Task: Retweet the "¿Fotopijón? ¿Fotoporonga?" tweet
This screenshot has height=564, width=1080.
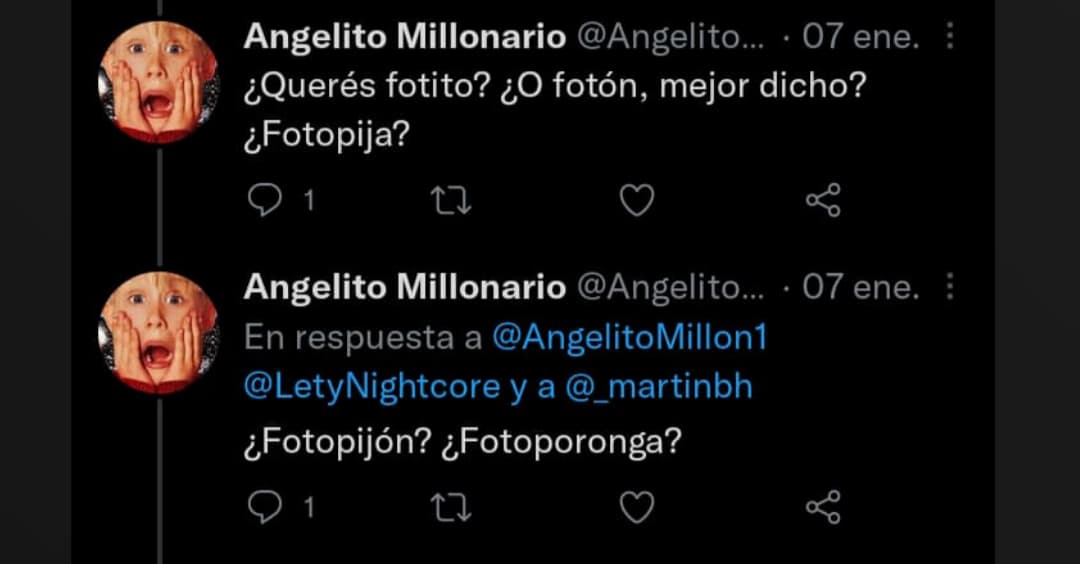Action: tap(450, 507)
